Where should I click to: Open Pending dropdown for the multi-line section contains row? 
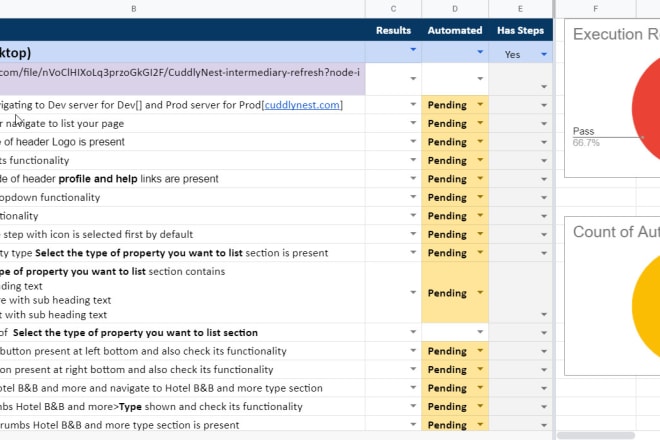point(481,293)
